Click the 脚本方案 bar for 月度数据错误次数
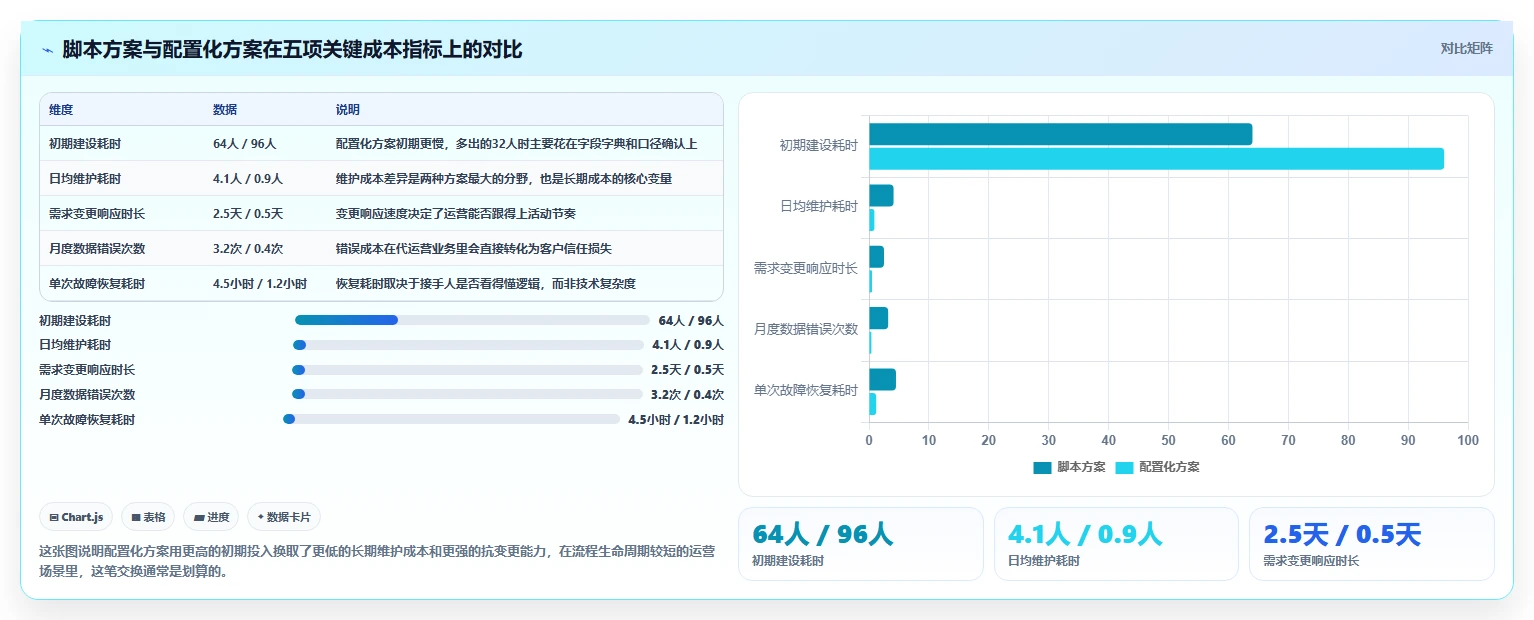This screenshot has width=1534, height=620. [x=878, y=319]
